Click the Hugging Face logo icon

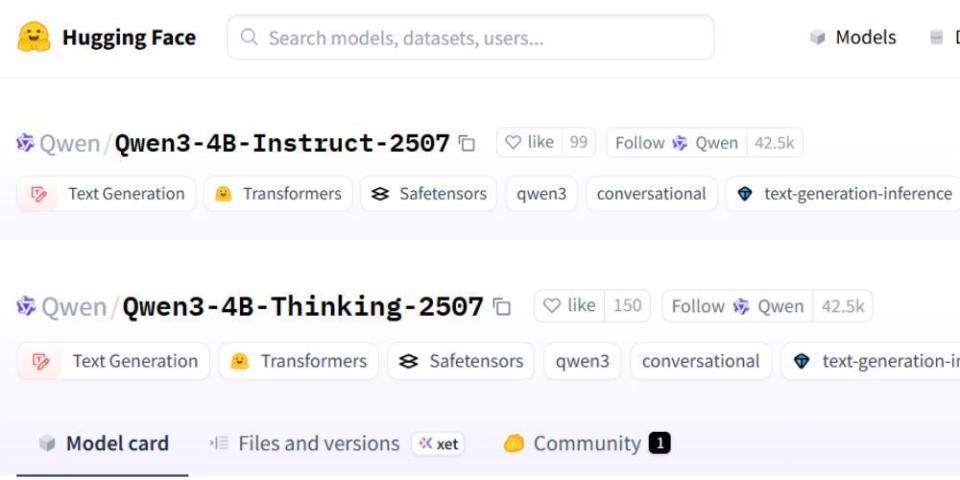[x=34, y=38]
